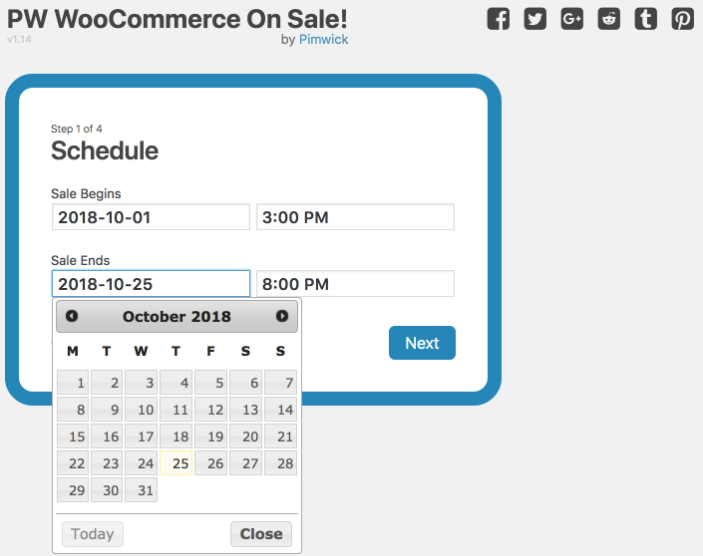Screen dimensions: 703x556
Task: Pin the page with Pinterest icon
Action: click(x=683, y=19)
